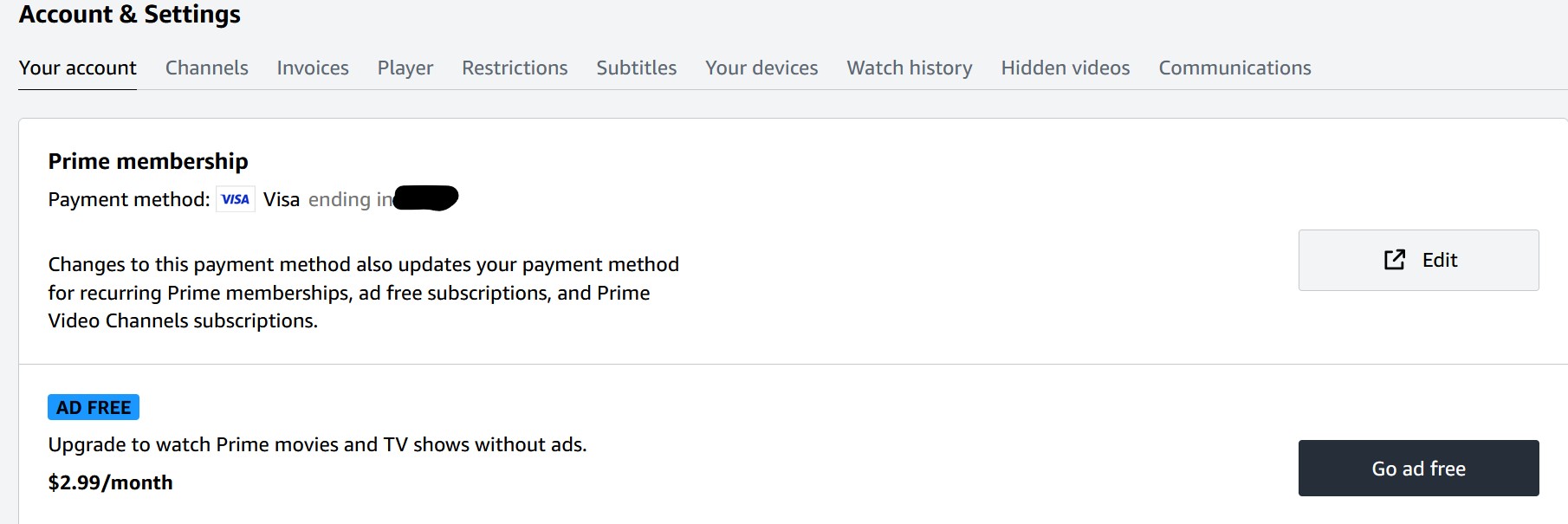Click the blacked-out card ending number

(x=425, y=198)
